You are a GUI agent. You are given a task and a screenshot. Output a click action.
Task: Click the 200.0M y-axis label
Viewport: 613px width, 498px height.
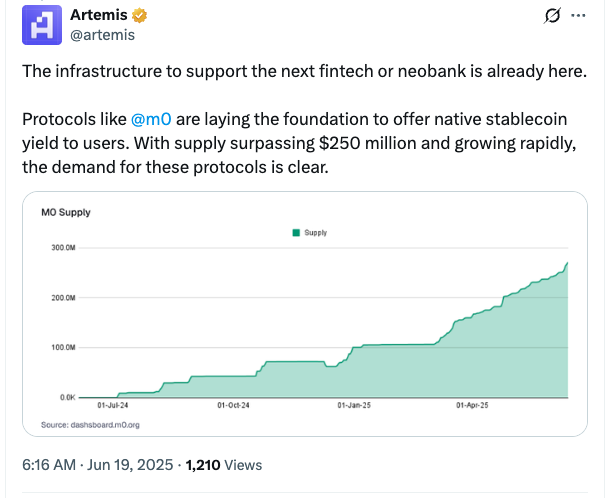[63, 297]
